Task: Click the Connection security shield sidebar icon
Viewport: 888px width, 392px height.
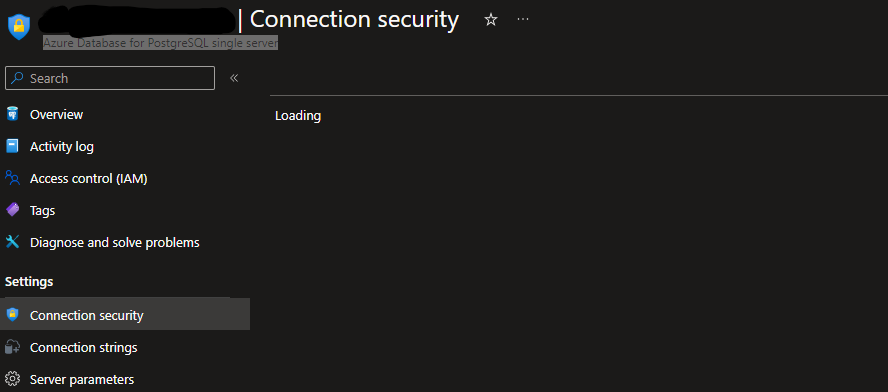Action: coord(12,314)
